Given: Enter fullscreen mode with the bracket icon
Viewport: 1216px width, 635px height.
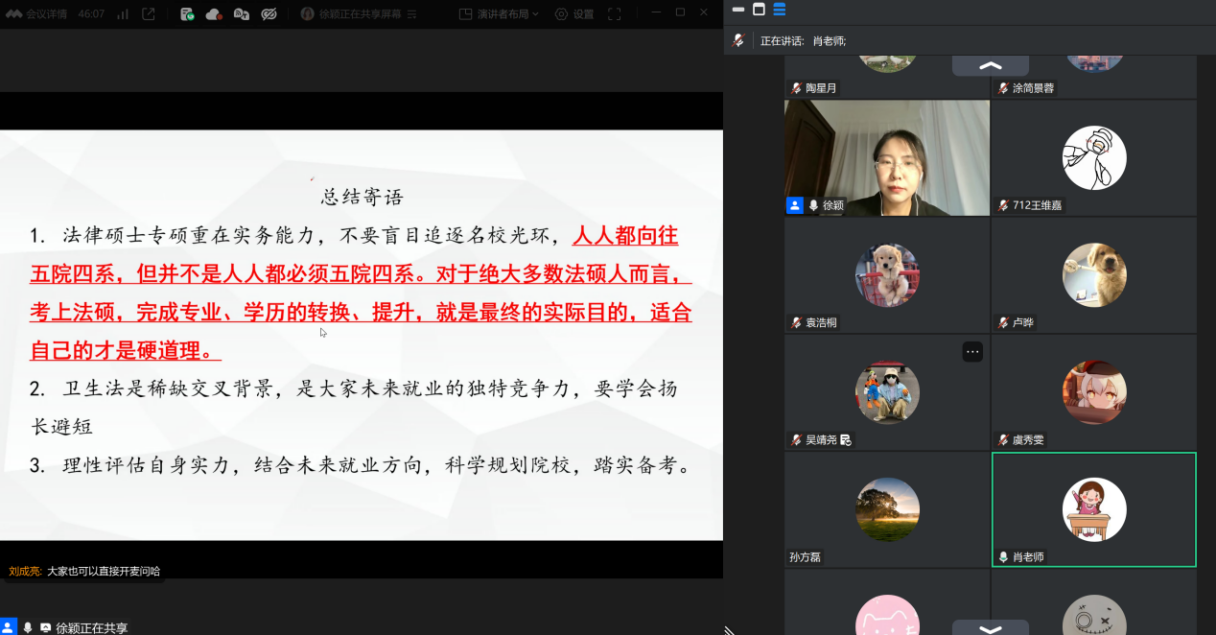Looking at the screenshot, I should (614, 14).
